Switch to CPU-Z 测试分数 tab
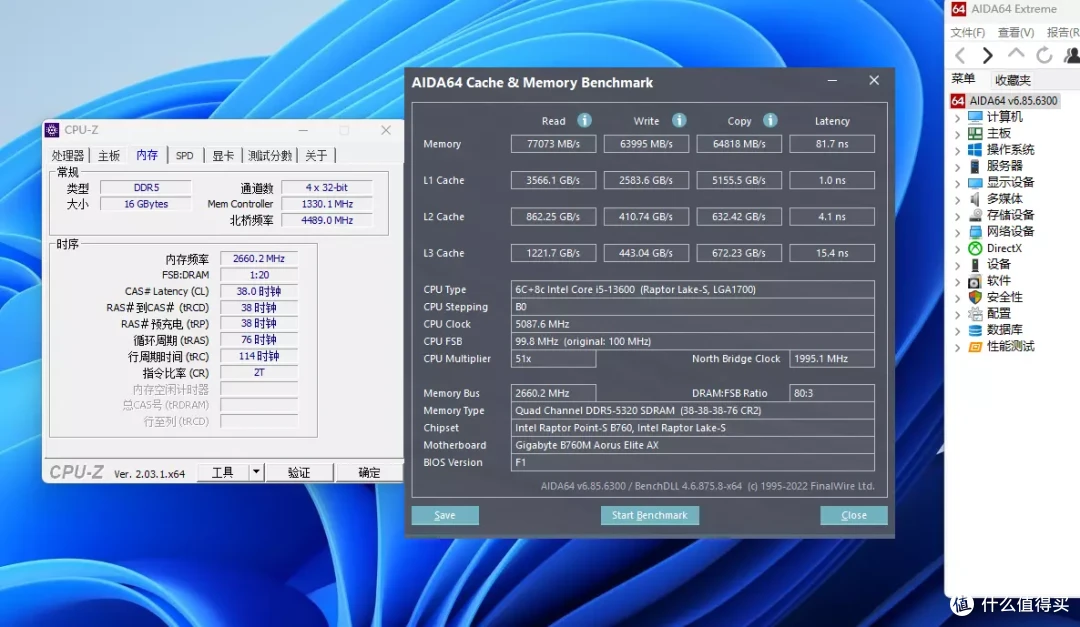 pos(270,156)
